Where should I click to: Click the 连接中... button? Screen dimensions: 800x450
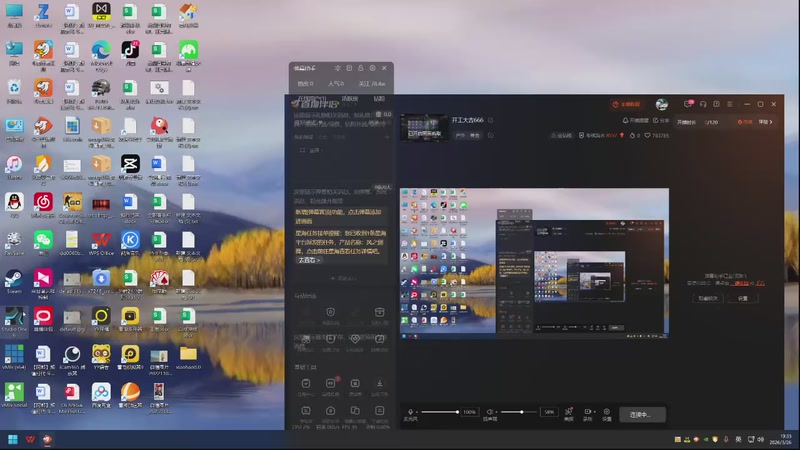642,414
